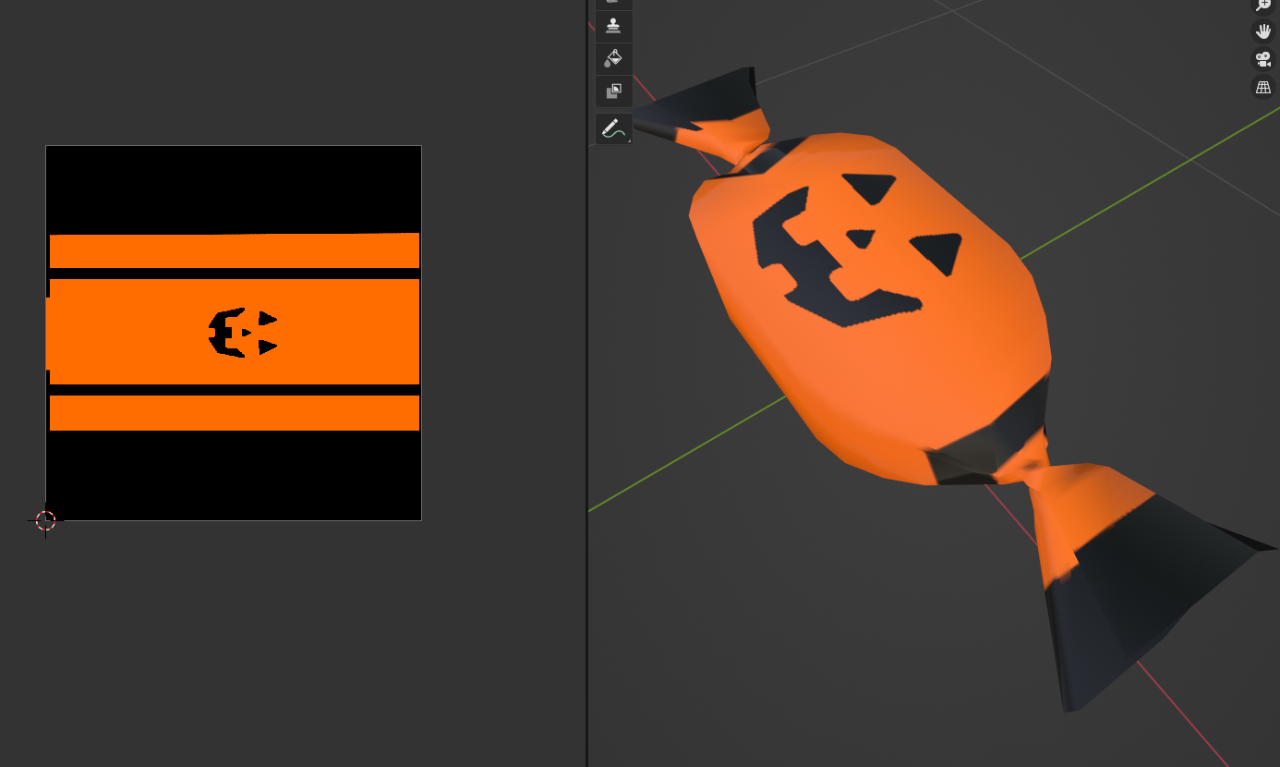Click the Pan hand viewport icon

(1263, 31)
